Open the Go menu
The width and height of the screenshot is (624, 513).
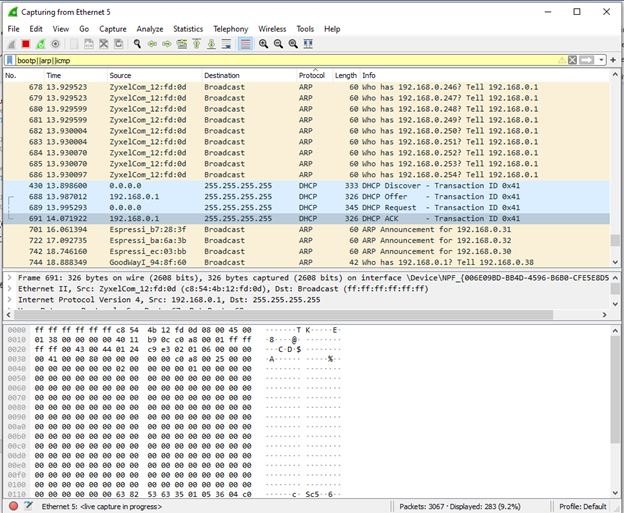pyautogui.click(x=84, y=29)
